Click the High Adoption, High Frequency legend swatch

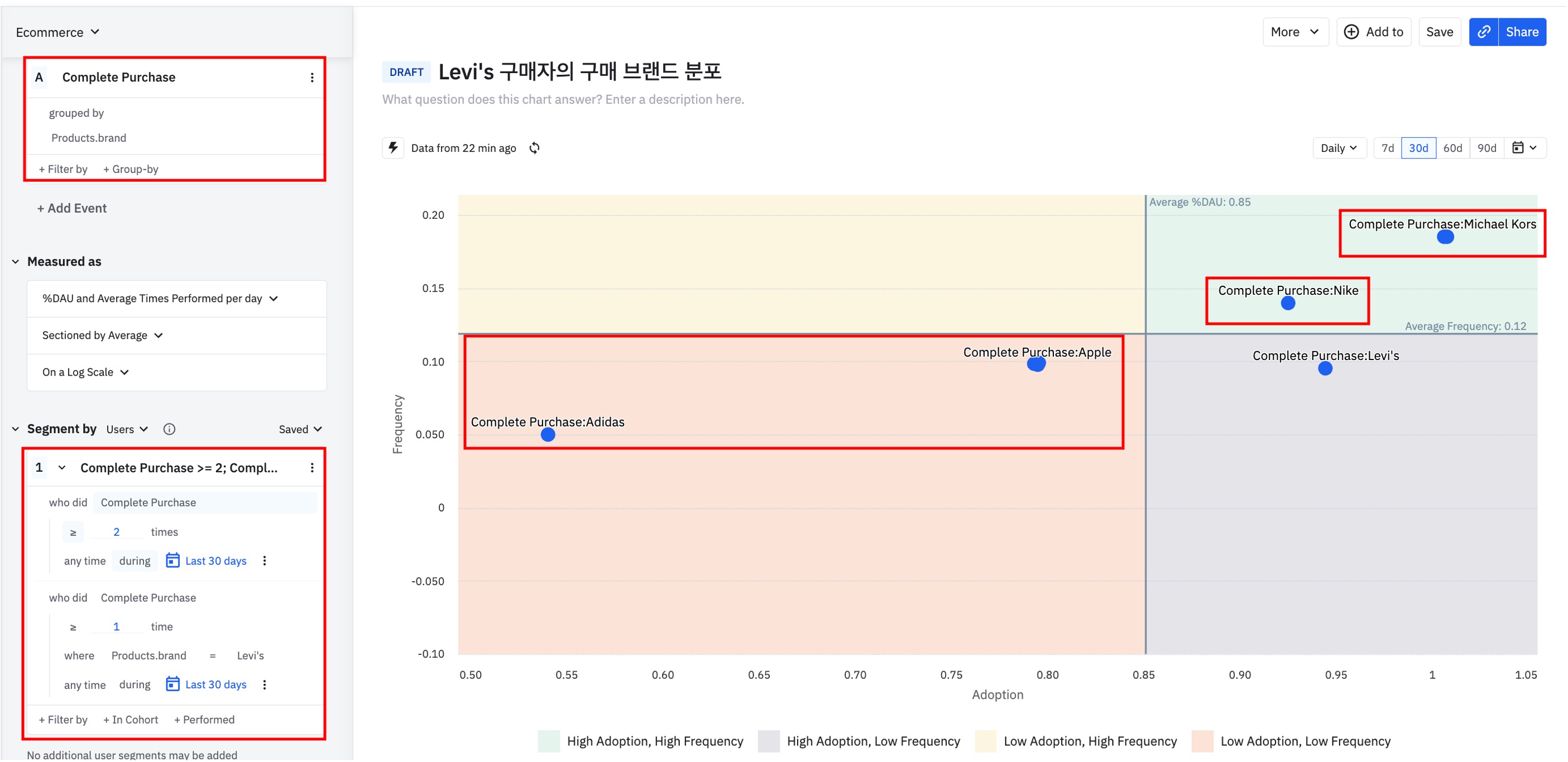548,741
